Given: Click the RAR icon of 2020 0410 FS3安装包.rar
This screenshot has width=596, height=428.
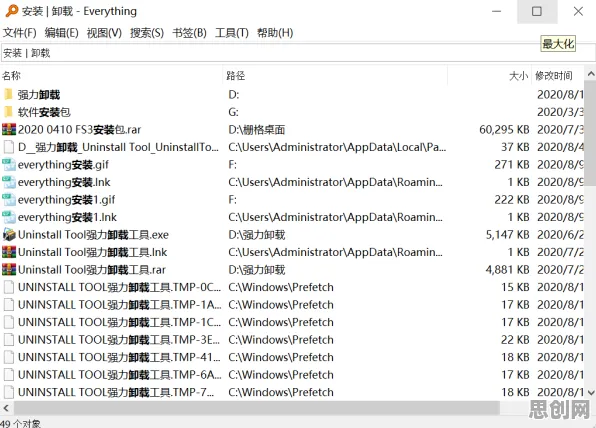Looking at the screenshot, I should click(9, 130).
